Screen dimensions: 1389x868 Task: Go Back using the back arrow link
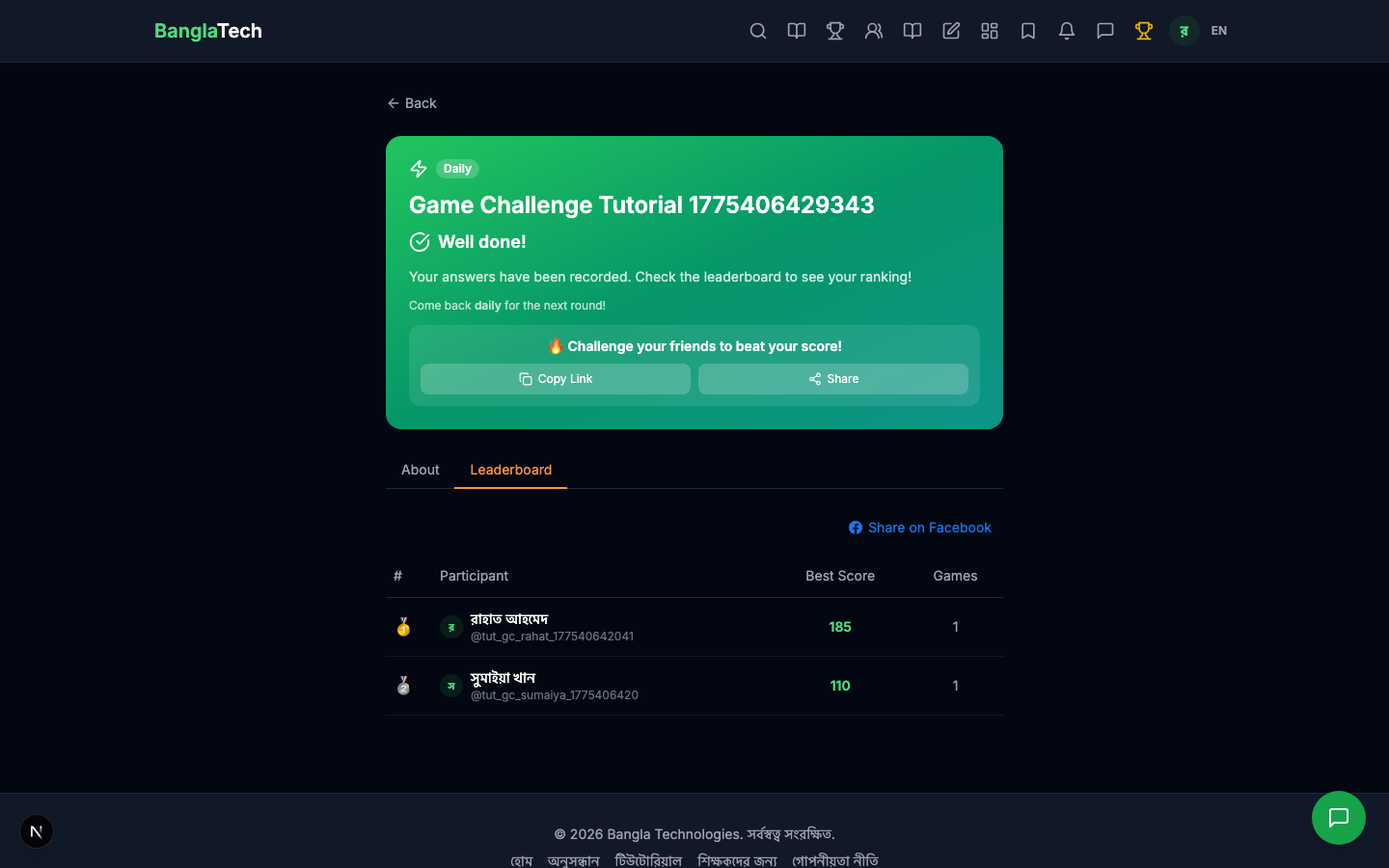click(412, 103)
